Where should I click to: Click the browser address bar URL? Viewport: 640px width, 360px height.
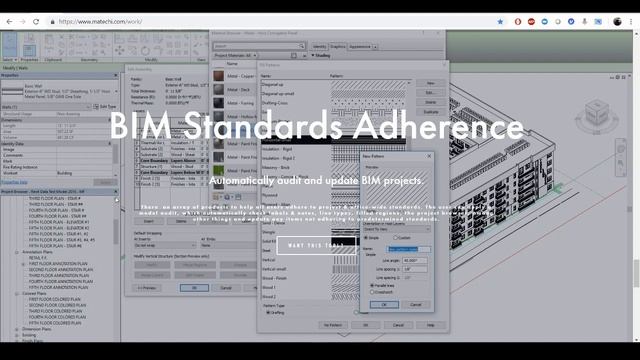100,22
